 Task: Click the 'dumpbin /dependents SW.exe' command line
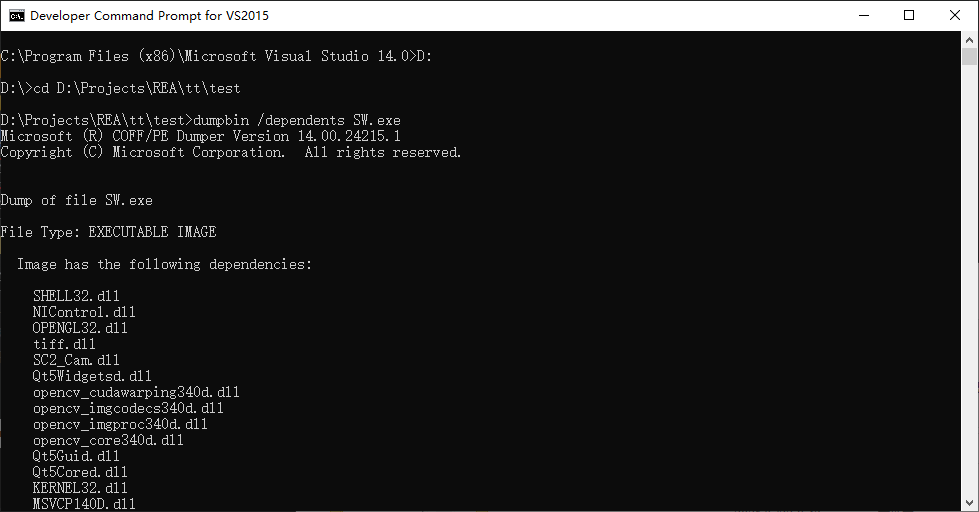(297, 120)
